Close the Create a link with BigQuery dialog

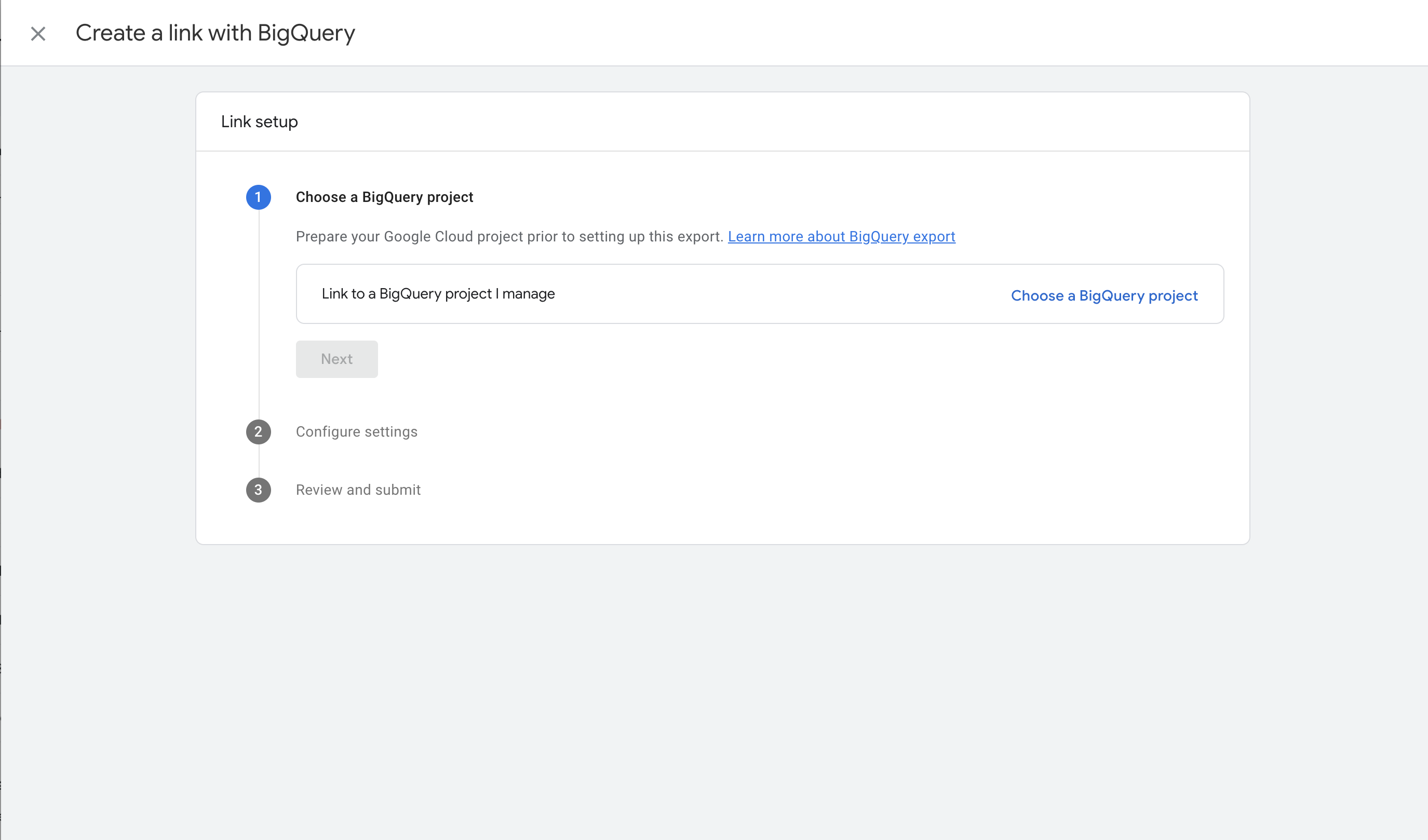pos(38,34)
